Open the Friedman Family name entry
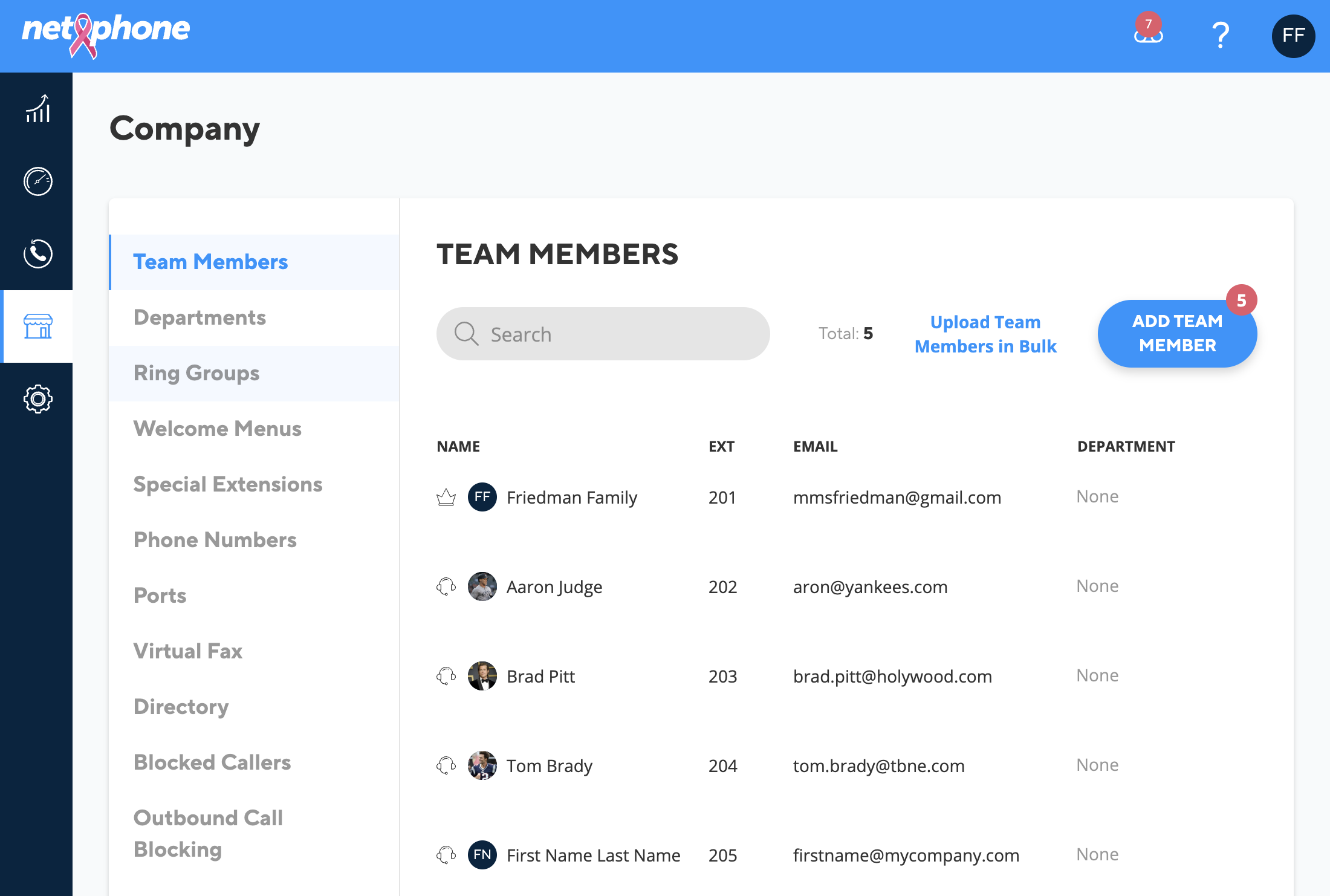The height and width of the screenshot is (896, 1330). (571, 498)
